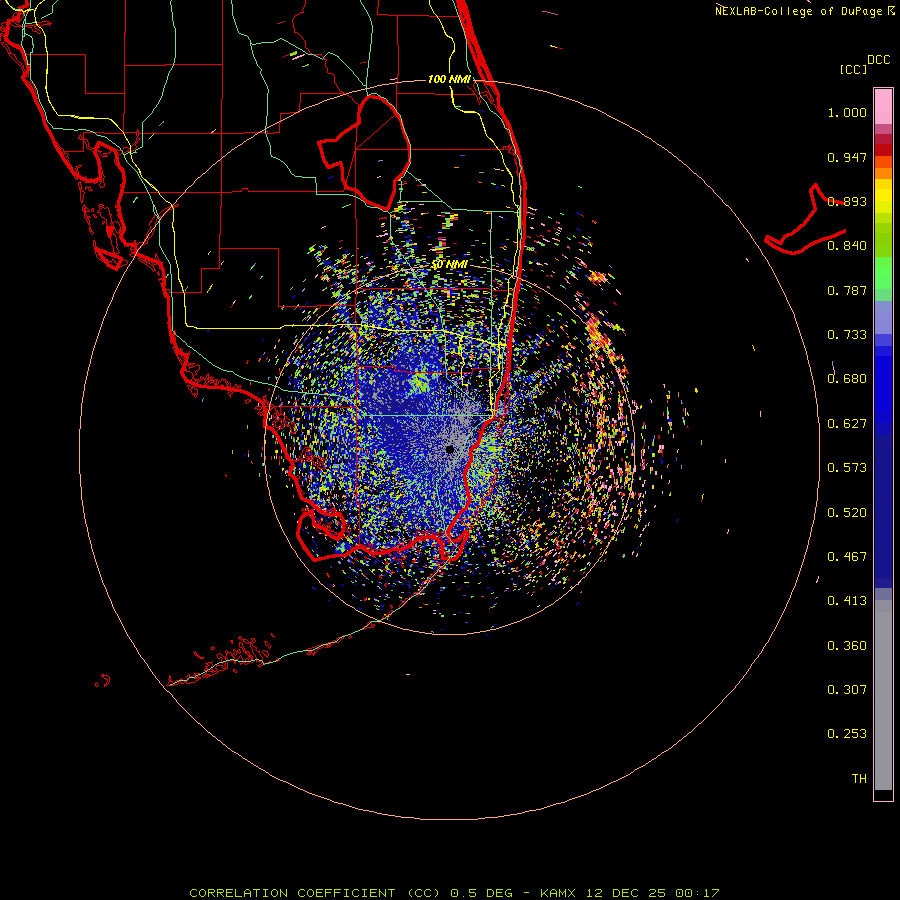Click the 0.627 scale value

847,424
